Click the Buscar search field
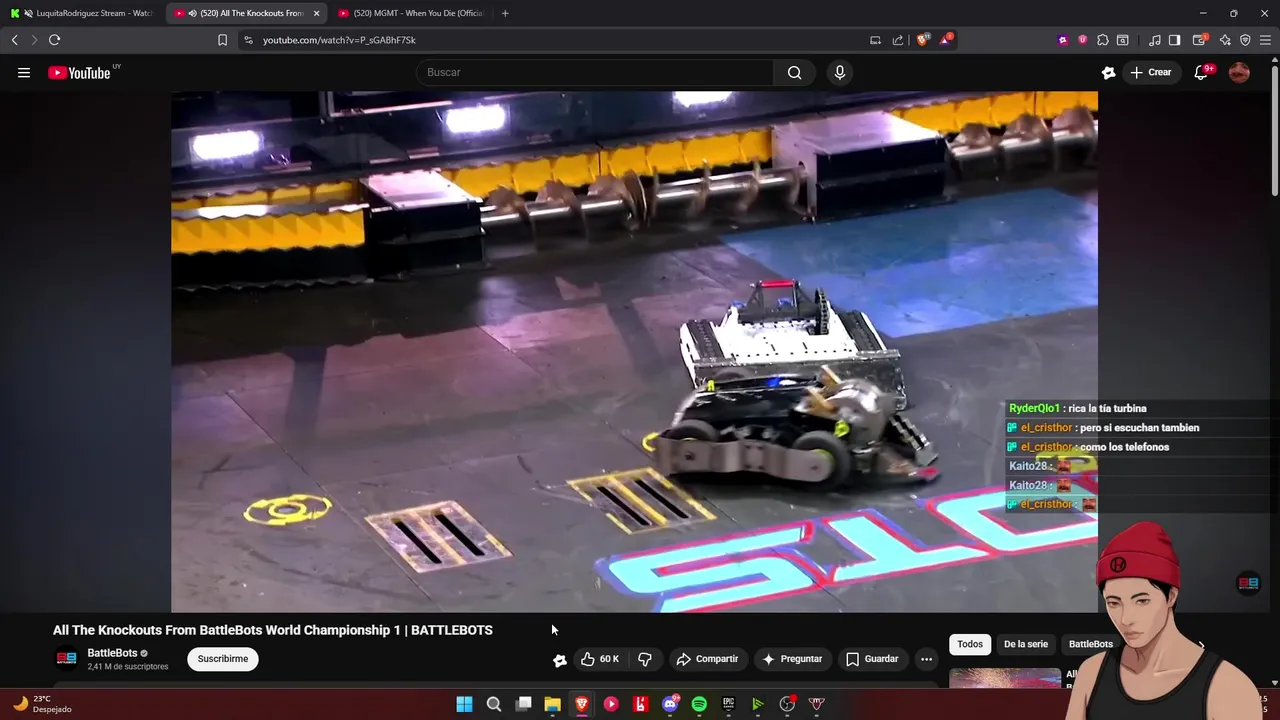The width and height of the screenshot is (1280, 720). click(595, 72)
